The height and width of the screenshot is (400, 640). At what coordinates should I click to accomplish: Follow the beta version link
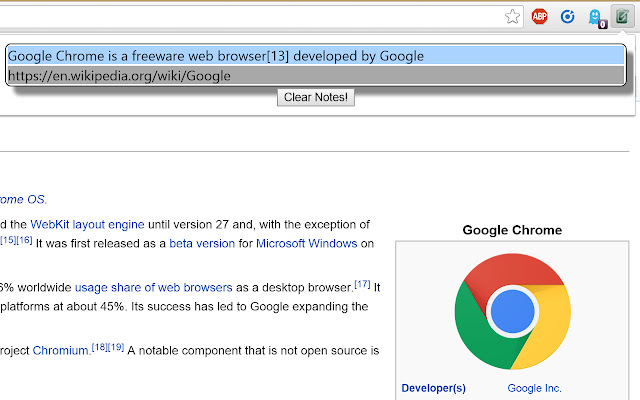[202, 244]
